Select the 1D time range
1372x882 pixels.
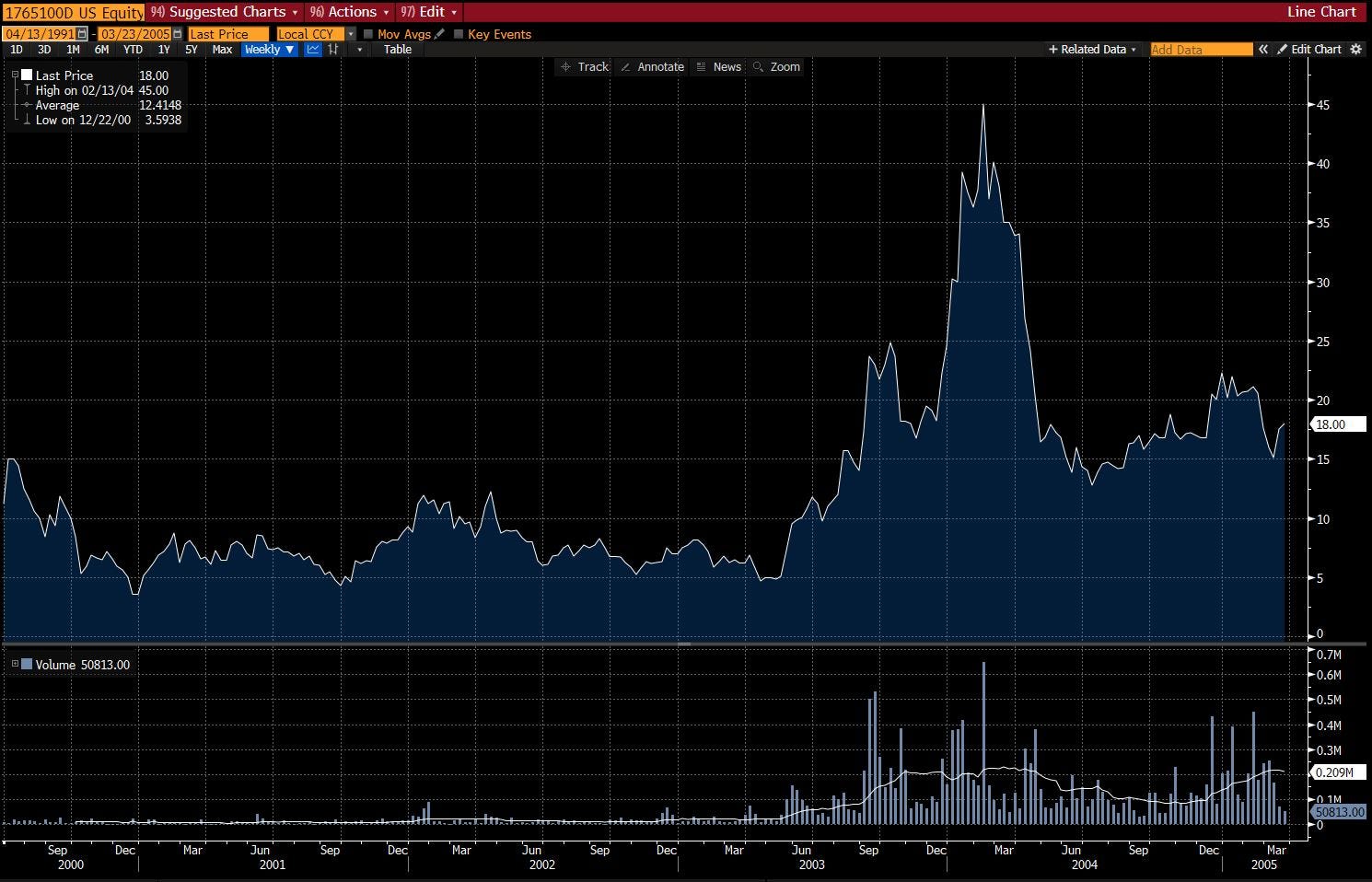tap(17, 50)
